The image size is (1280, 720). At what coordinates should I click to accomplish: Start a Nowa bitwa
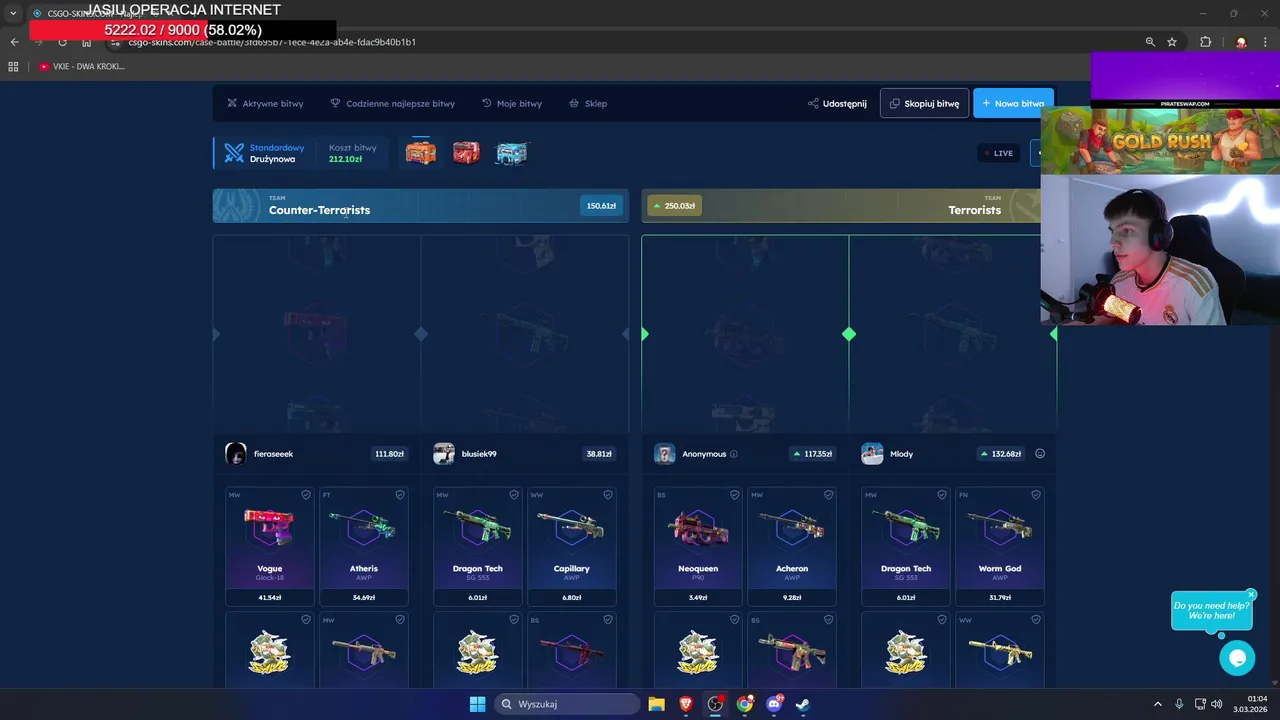[x=1013, y=103]
